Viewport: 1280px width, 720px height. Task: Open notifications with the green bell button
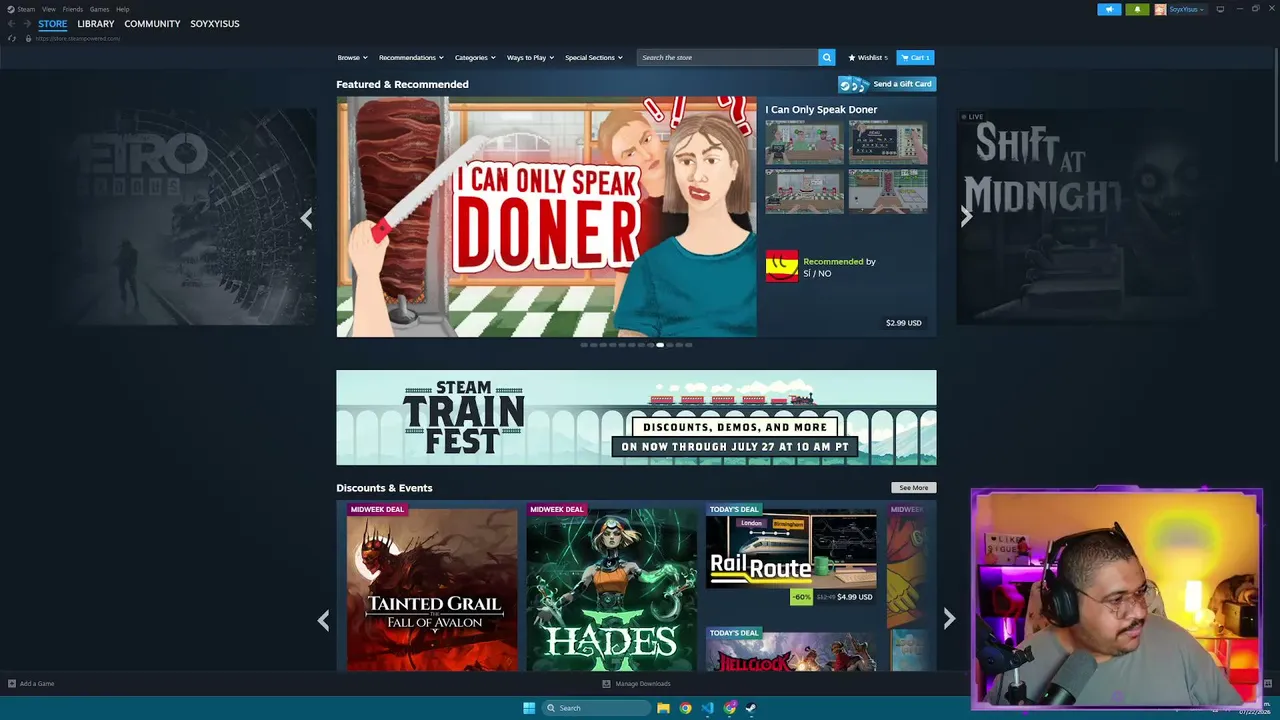[x=1137, y=9]
